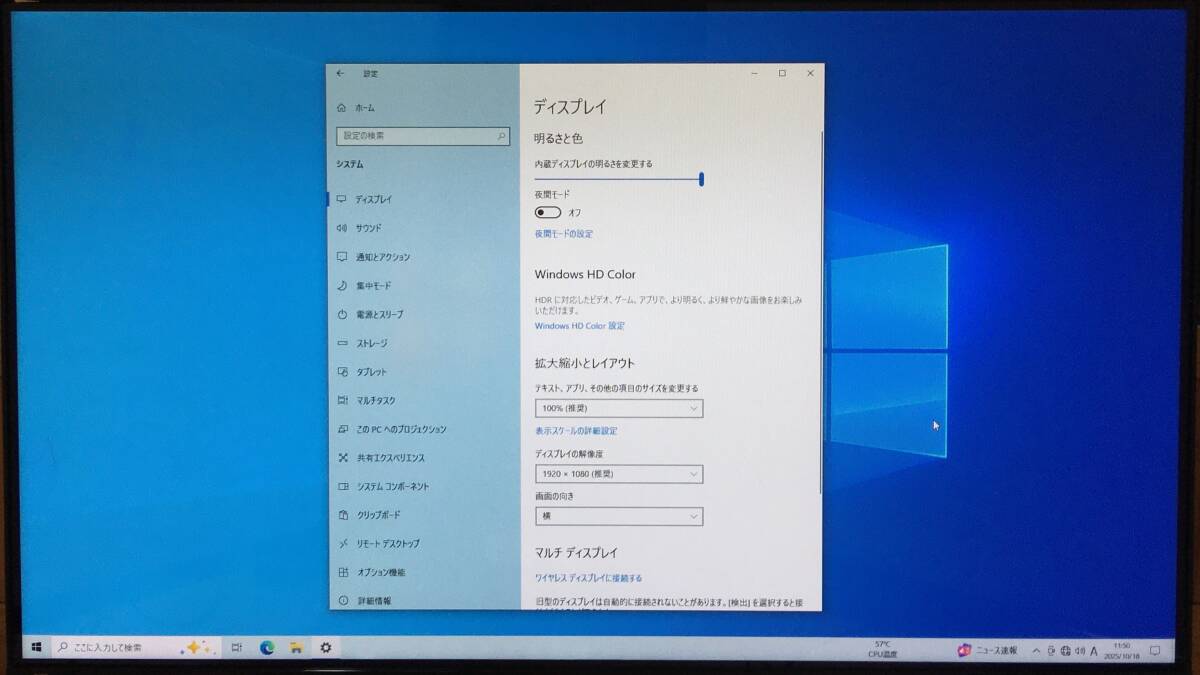
Task: Open the notification center icon
Action: (x=1154, y=651)
